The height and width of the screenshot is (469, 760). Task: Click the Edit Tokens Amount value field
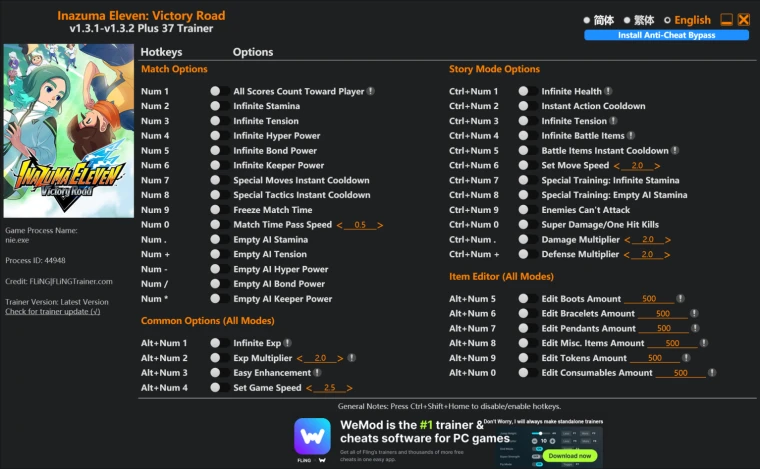pos(655,358)
